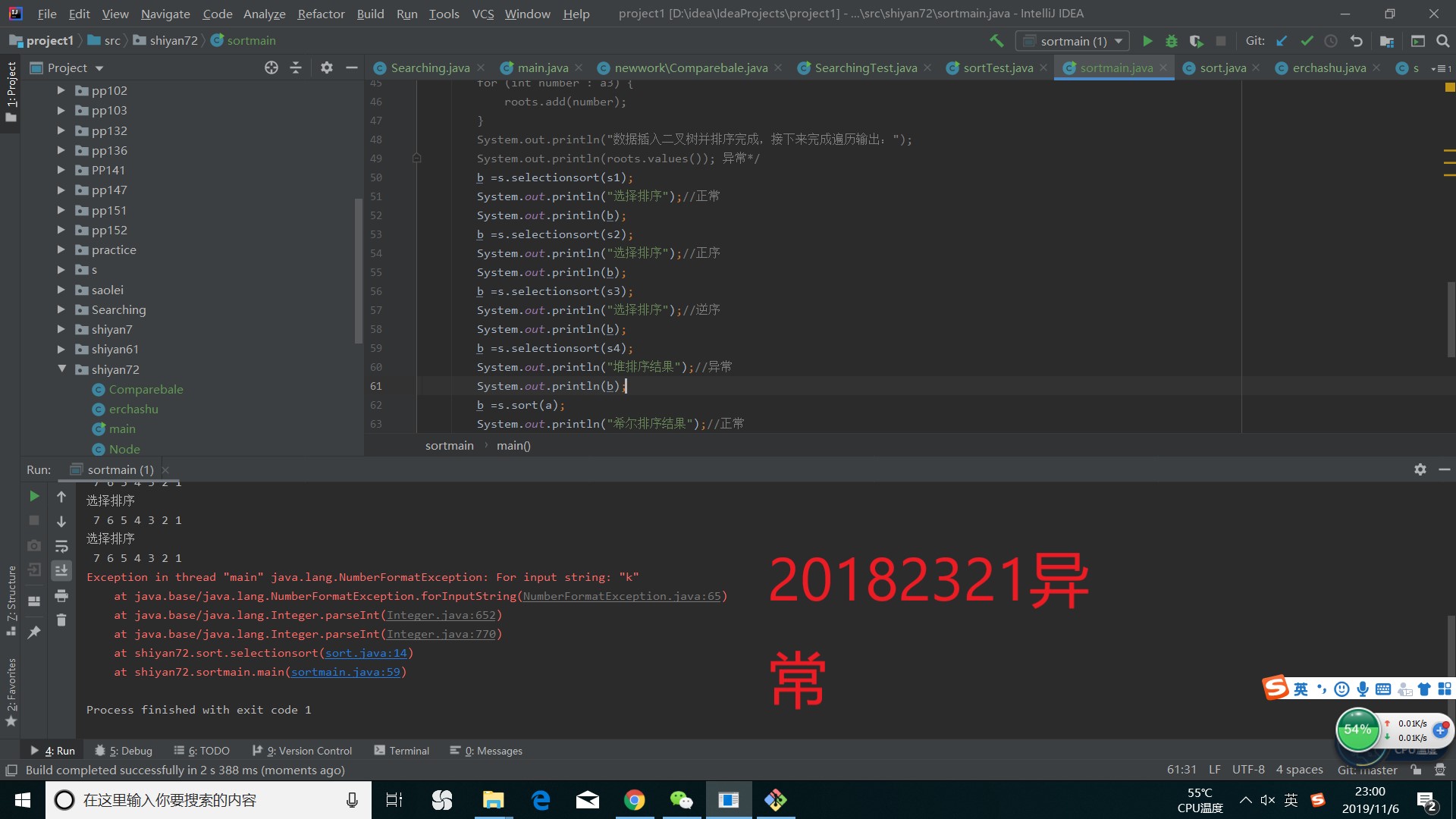Switch to the sort.java editor tab
This screenshot has width=1456, height=819.
pos(1222,67)
